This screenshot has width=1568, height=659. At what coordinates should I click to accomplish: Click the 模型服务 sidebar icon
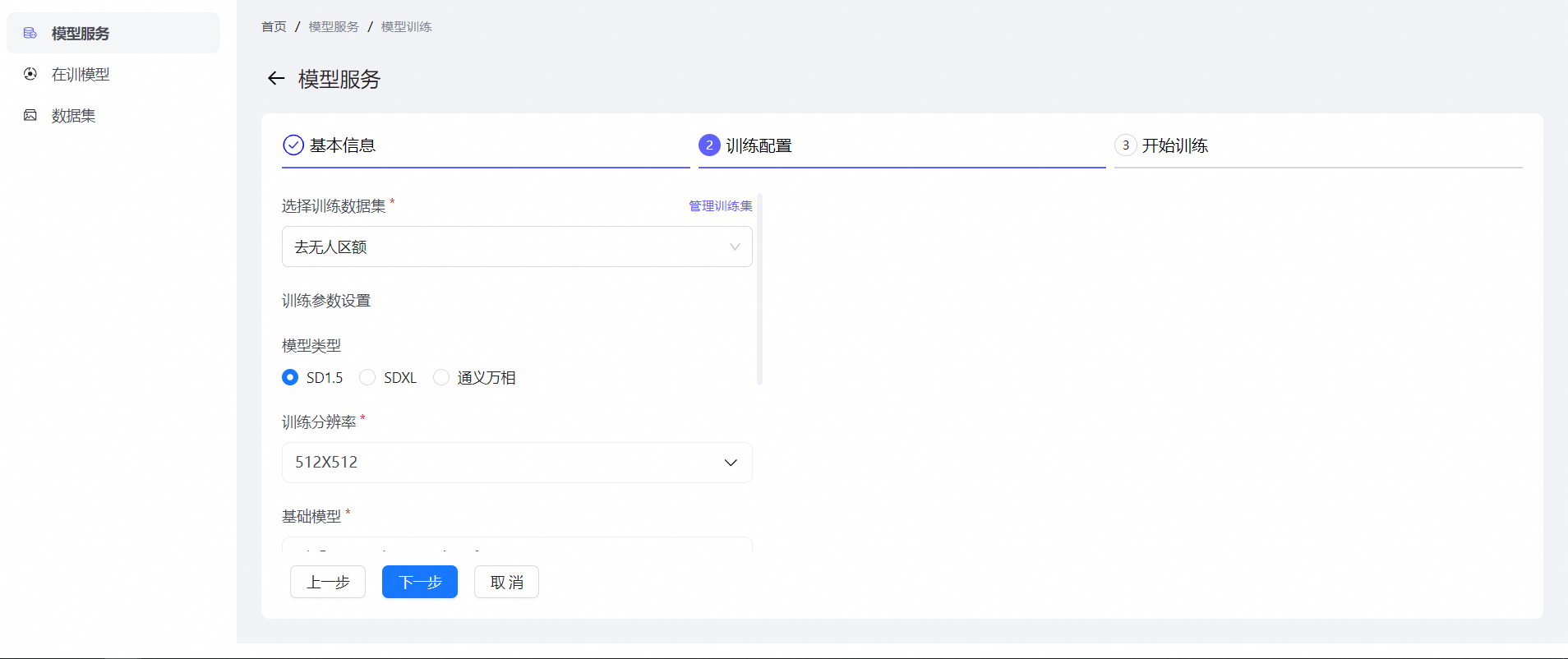30,33
